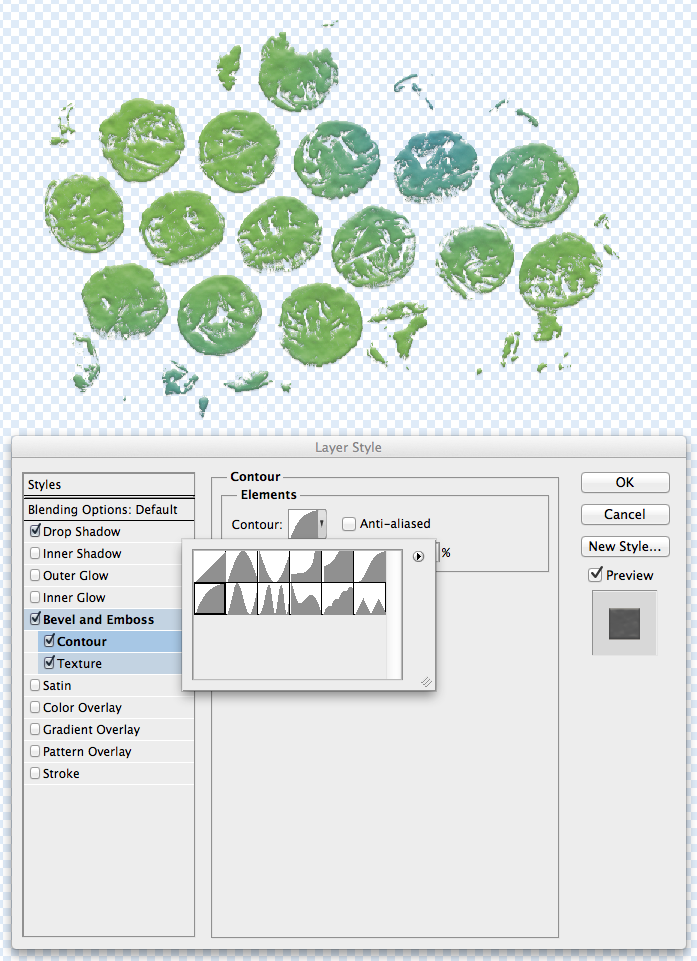Viewport: 697px width, 961px height.
Task: Click OK to apply layer style
Action: pyautogui.click(x=625, y=482)
